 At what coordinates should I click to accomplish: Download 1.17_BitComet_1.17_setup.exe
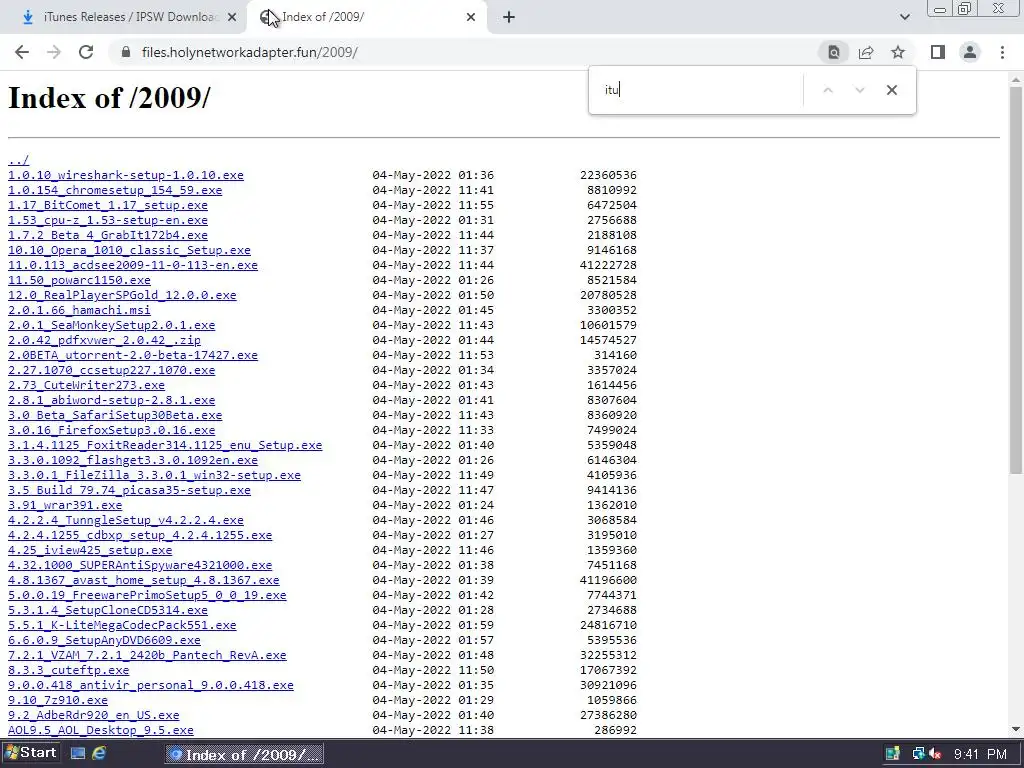[108, 205]
